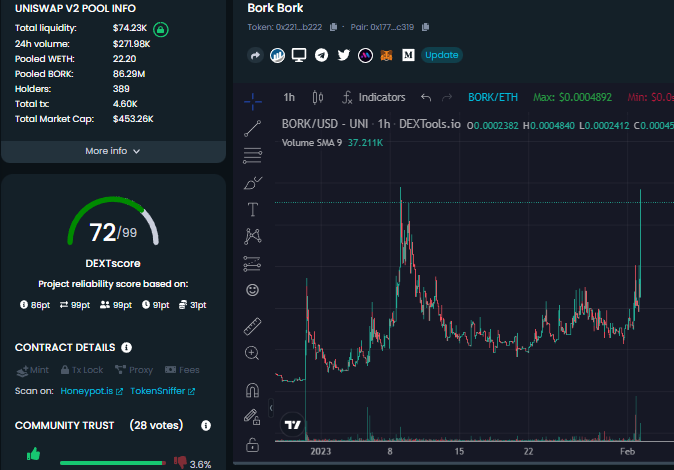Copy the pair address
674x470 pixels.
tap(426, 27)
